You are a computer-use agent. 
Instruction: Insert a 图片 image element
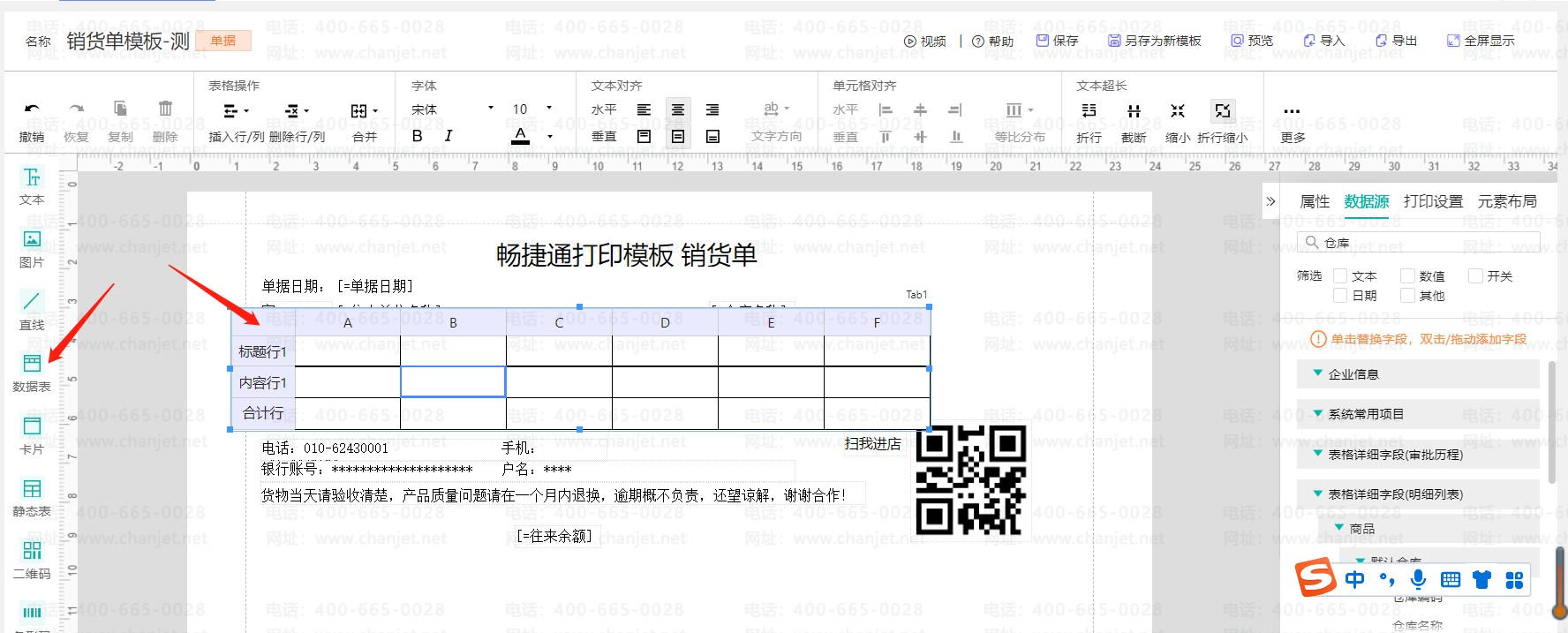(32, 247)
